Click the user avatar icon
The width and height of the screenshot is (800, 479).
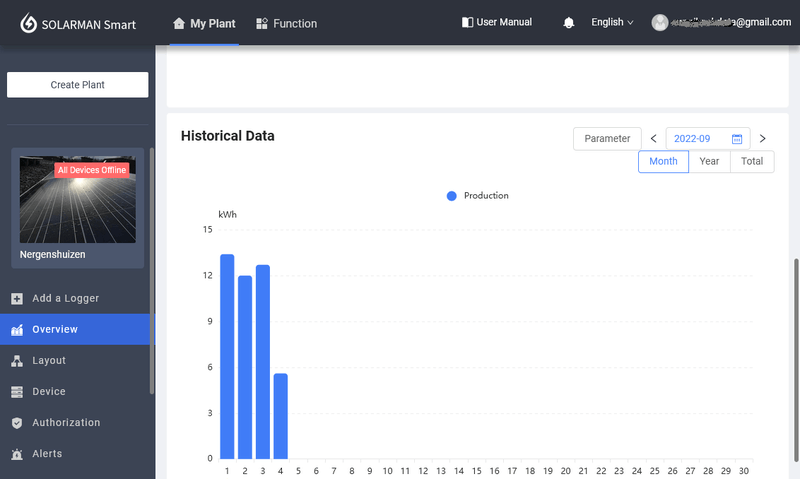pyautogui.click(x=660, y=22)
